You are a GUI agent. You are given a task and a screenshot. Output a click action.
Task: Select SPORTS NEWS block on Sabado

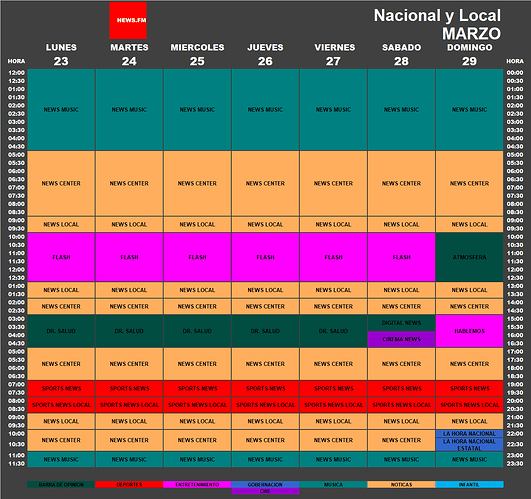(401, 388)
